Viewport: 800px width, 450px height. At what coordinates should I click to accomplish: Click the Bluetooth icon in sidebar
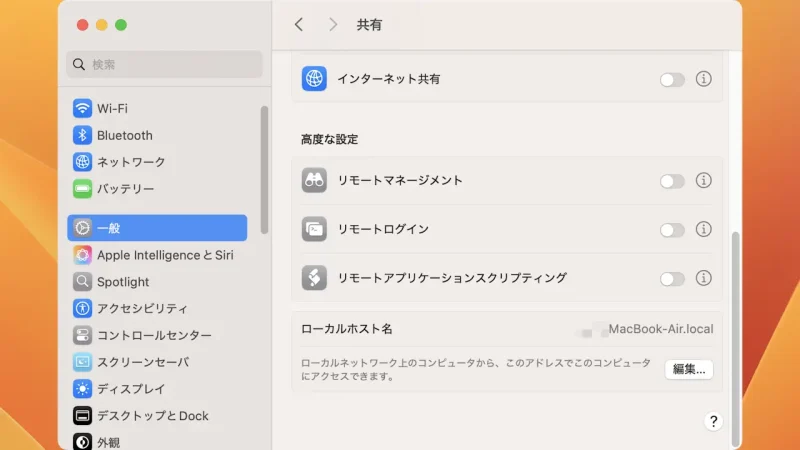tap(82, 135)
